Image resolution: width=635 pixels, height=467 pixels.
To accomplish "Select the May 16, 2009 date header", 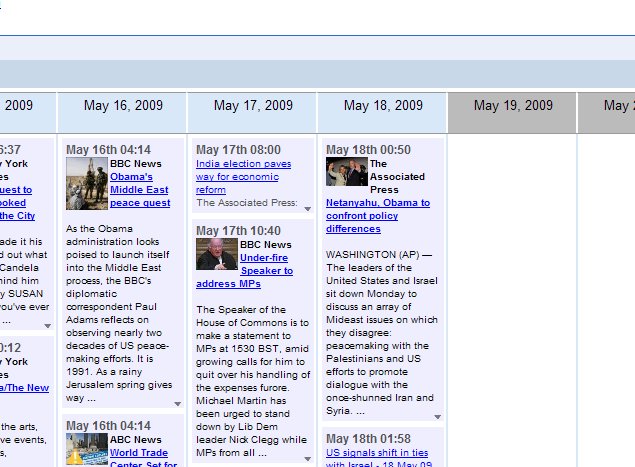I will 123,106.
